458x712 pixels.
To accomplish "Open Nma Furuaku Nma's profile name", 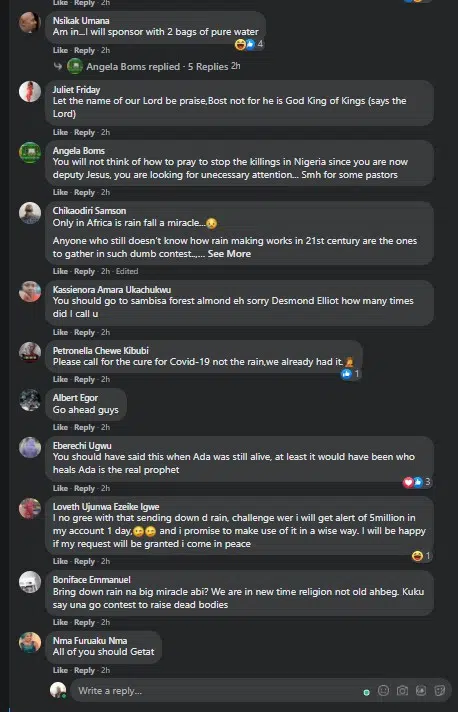I will (90, 641).
